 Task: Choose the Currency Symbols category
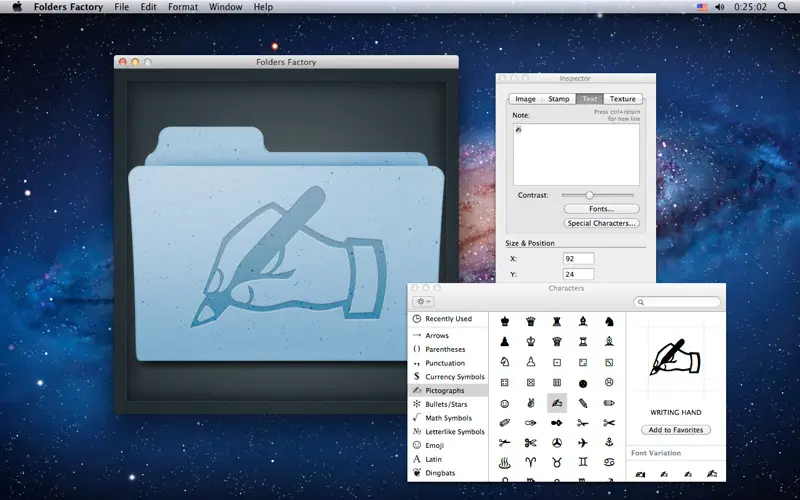[x=448, y=377]
